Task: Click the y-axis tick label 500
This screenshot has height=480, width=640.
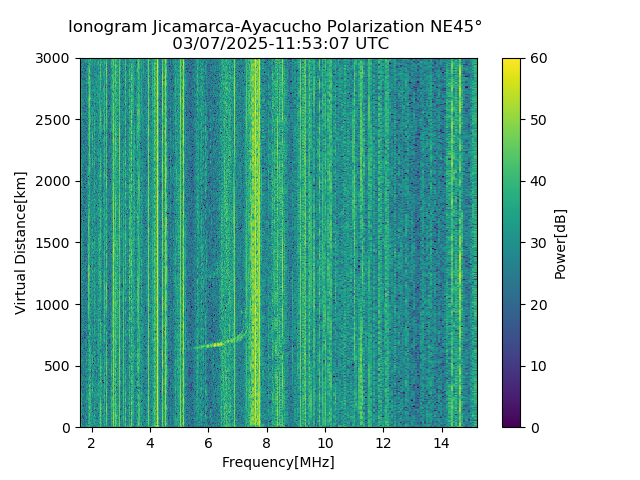Action: 57,366
